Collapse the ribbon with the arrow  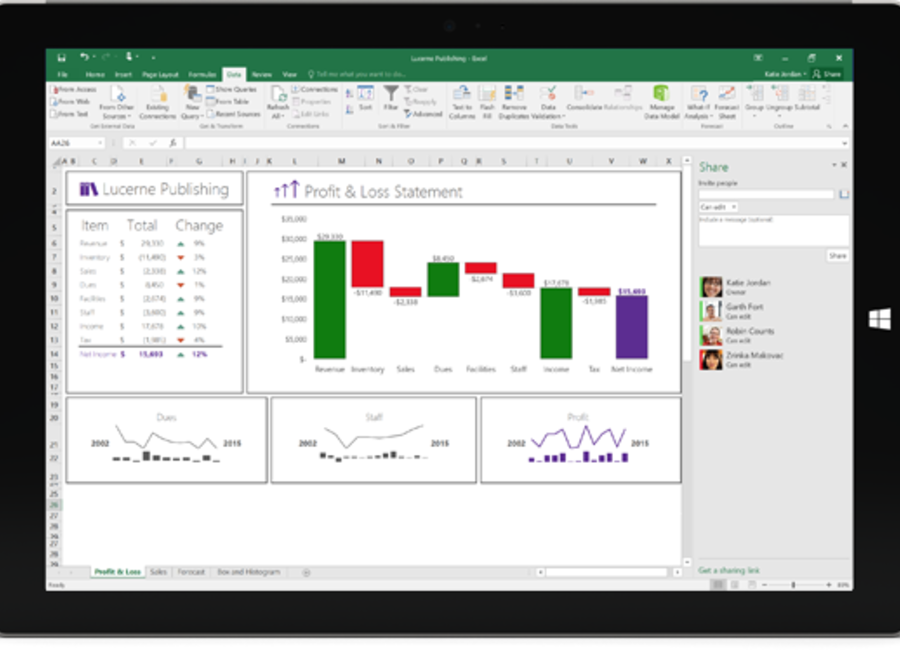845,126
